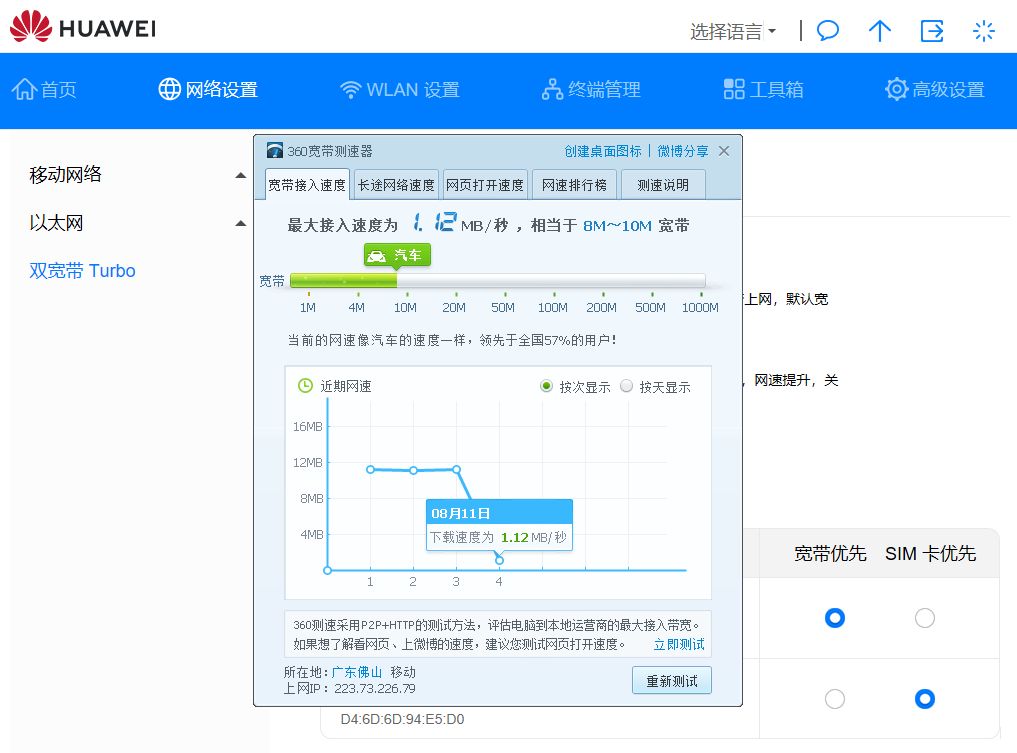Click the gear icon beside 高级设置

tap(896, 90)
